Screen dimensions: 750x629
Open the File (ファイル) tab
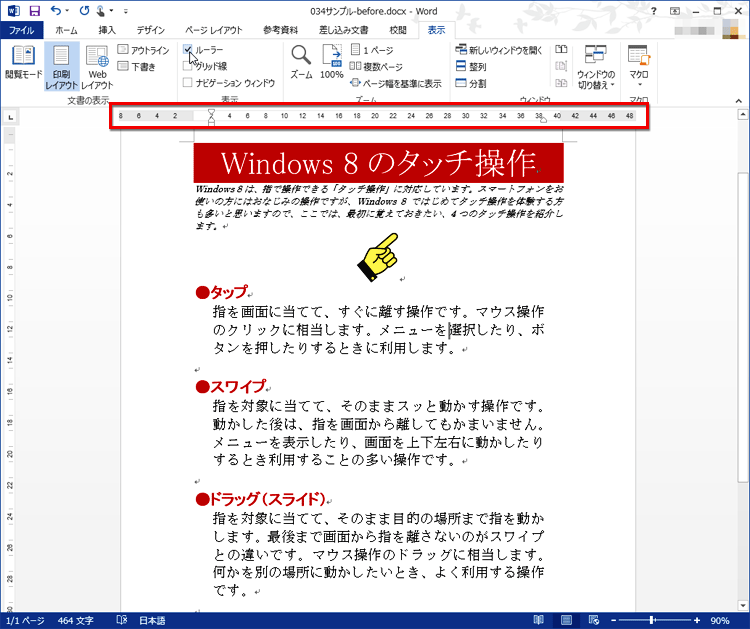[22, 30]
